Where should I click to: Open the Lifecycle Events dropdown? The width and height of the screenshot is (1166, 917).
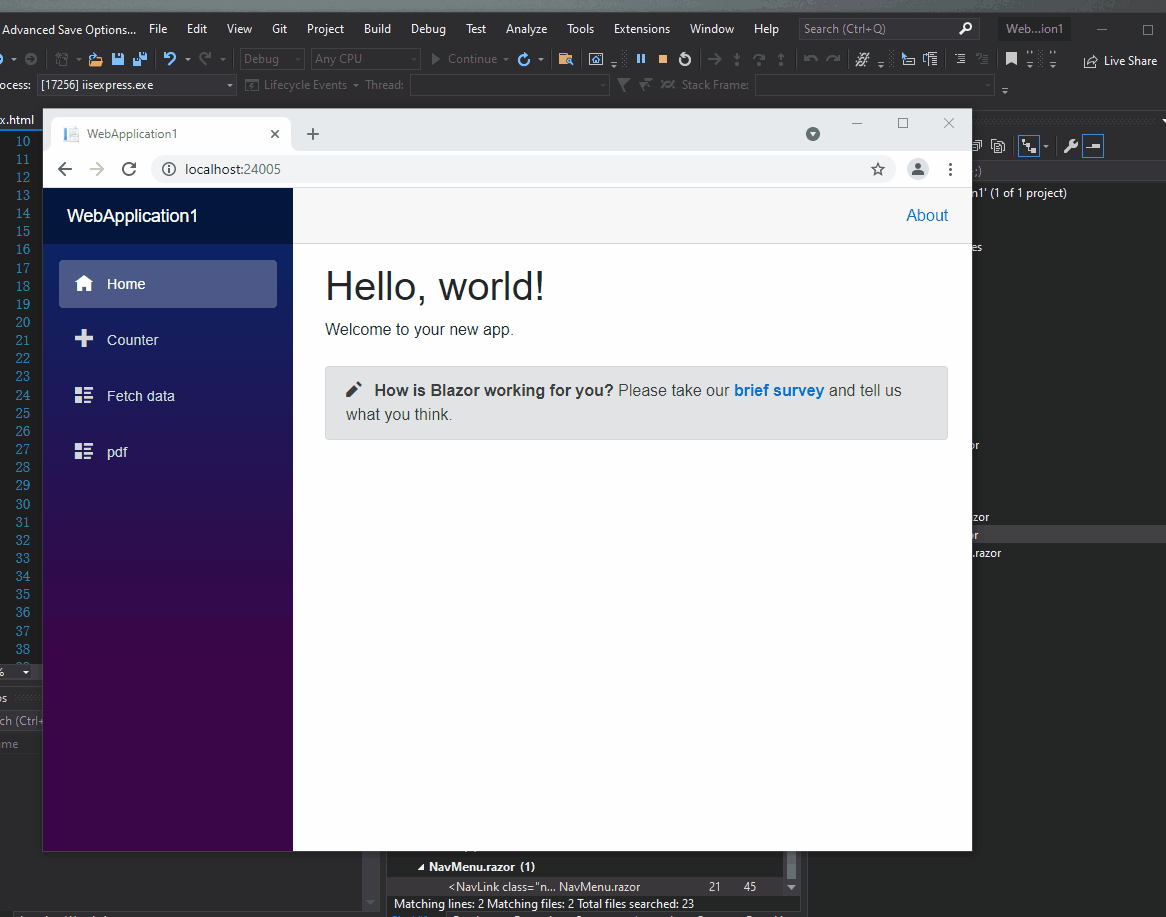(302, 85)
